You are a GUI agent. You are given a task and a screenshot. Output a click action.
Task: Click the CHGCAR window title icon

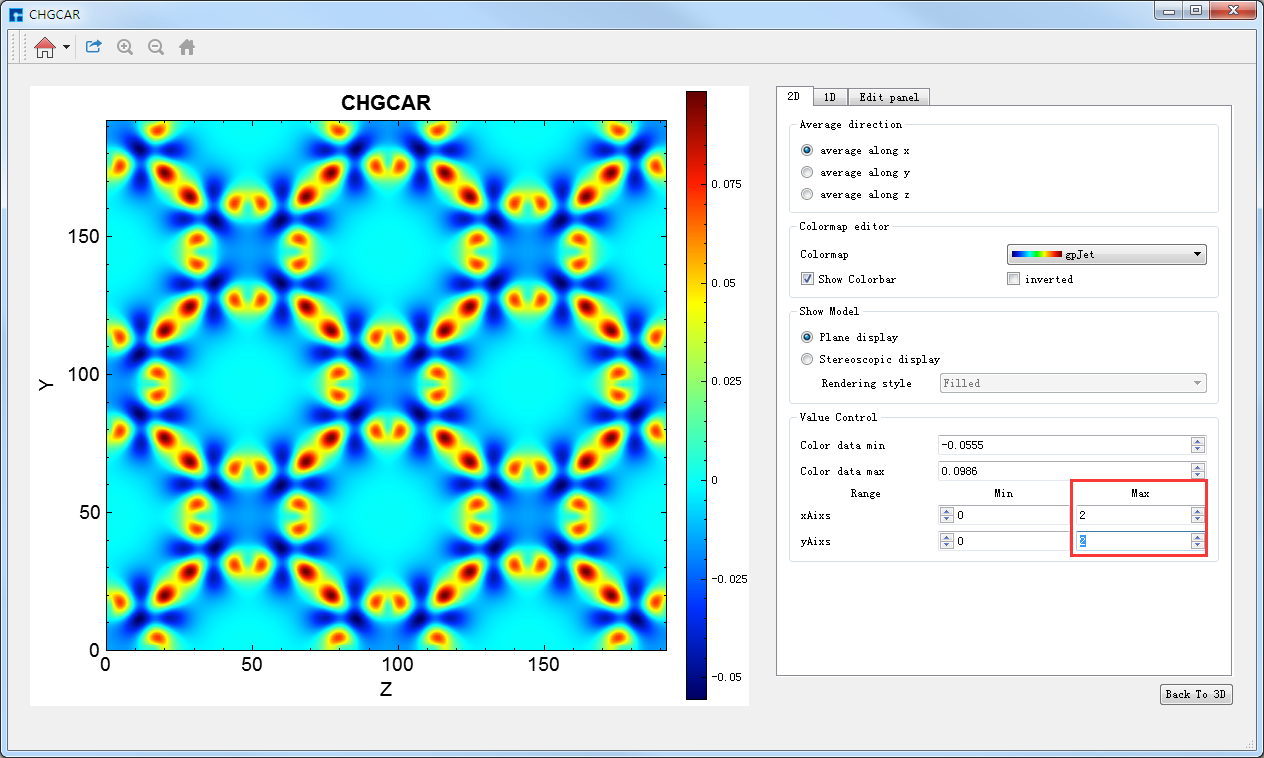click(16, 14)
